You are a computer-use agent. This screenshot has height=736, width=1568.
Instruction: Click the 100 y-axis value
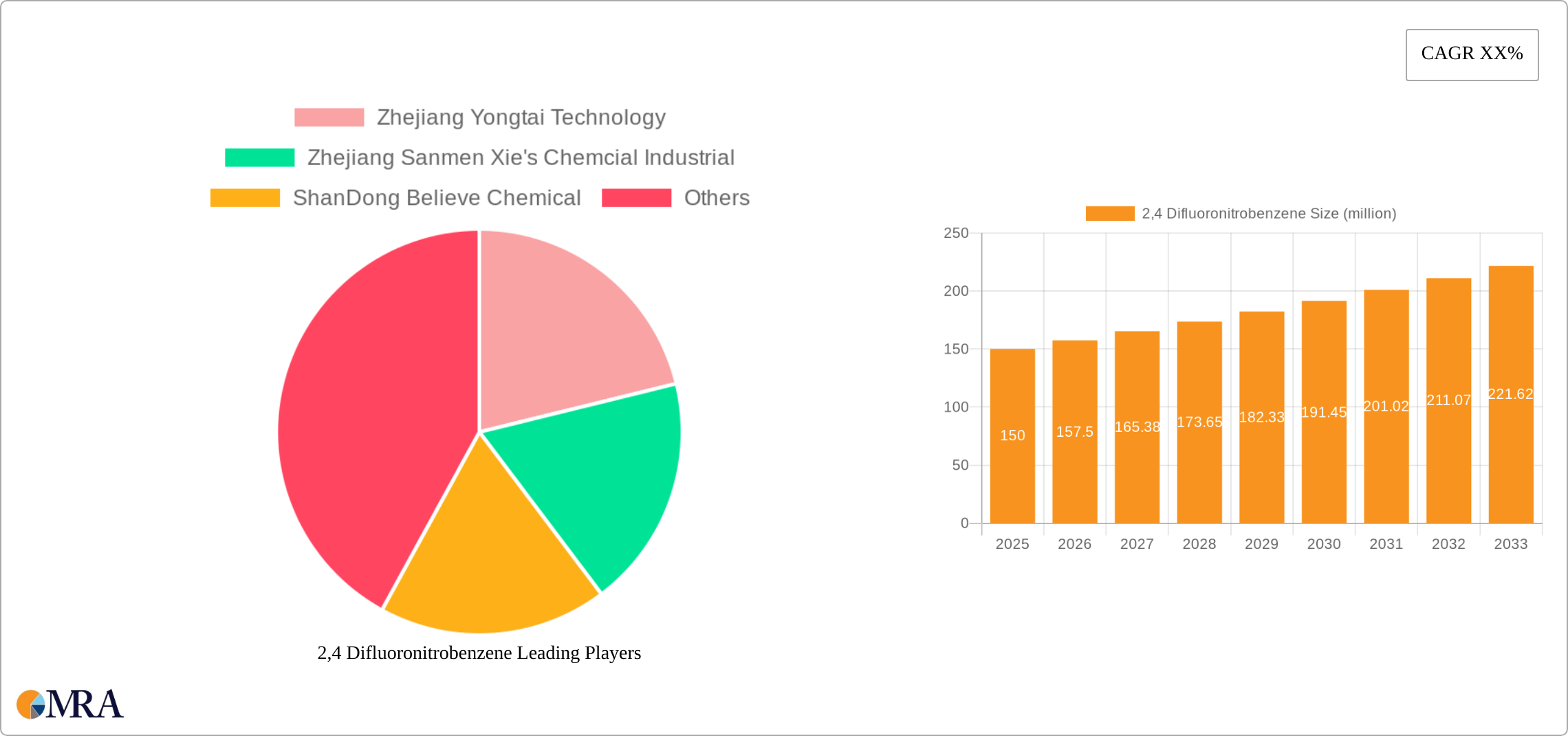pyautogui.click(x=956, y=407)
